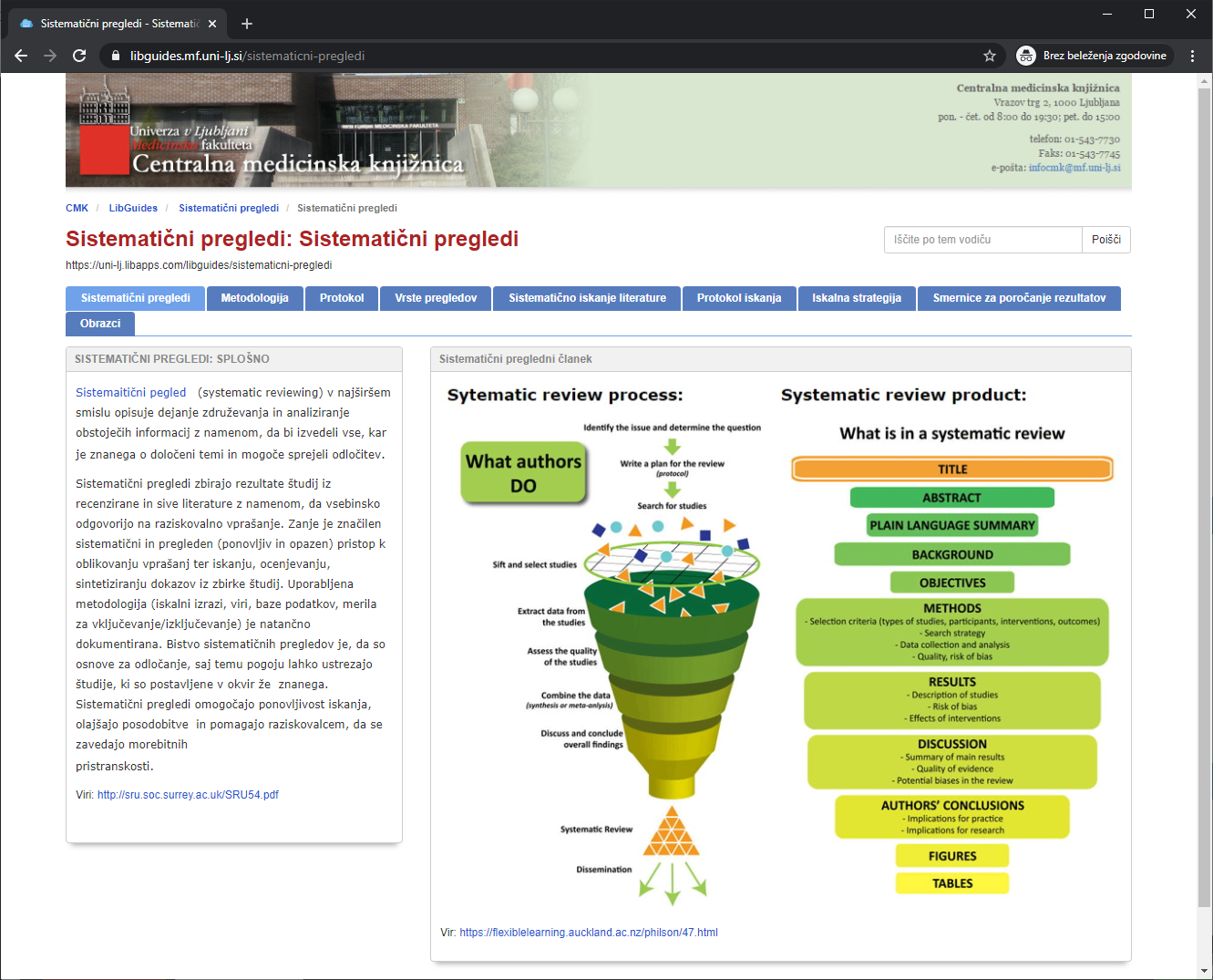Screen dimensions: 1213x980
Task: Click the forward navigation arrow
Action: point(50,56)
